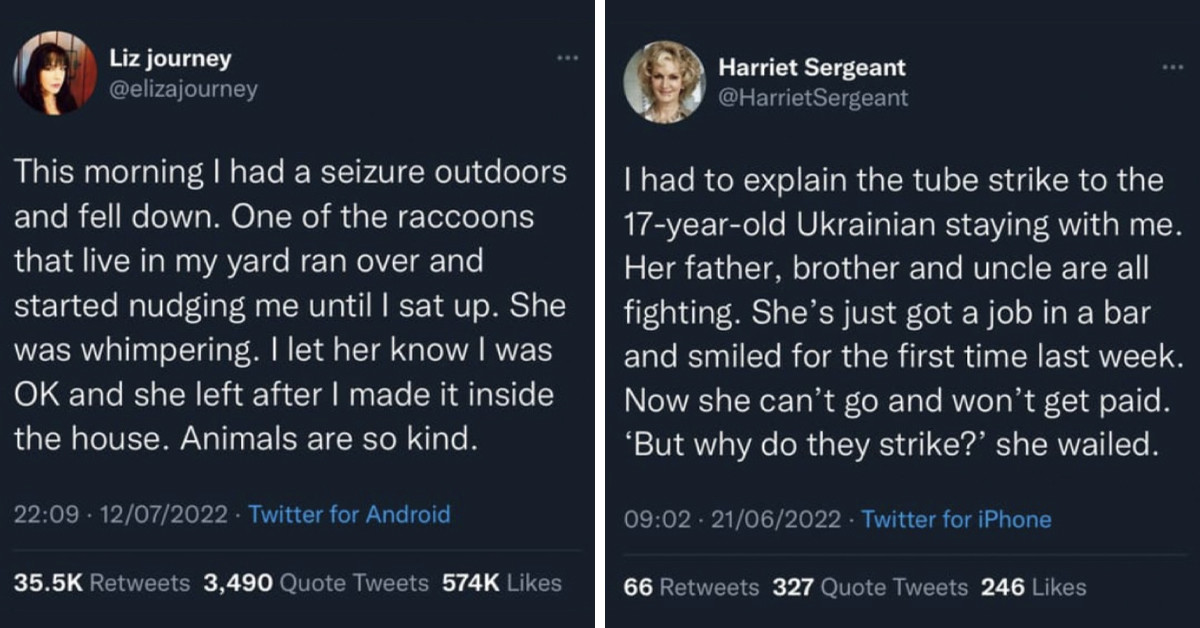Click the @HarrietSergeant handle
The height and width of the screenshot is (628, 1200).
[814, 97]
